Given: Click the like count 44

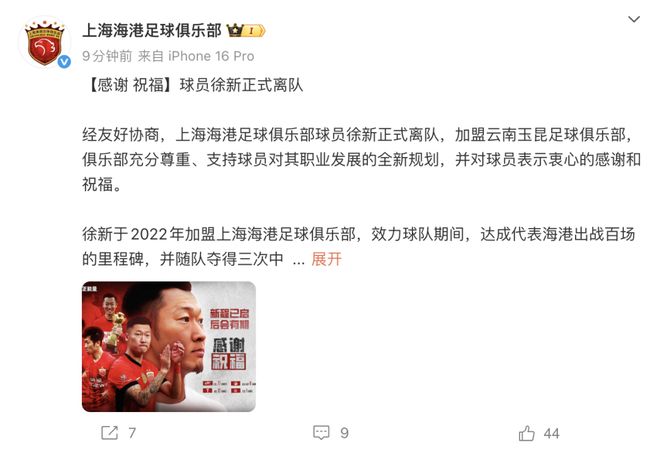Looking at the screenshot, I should 551,433.
